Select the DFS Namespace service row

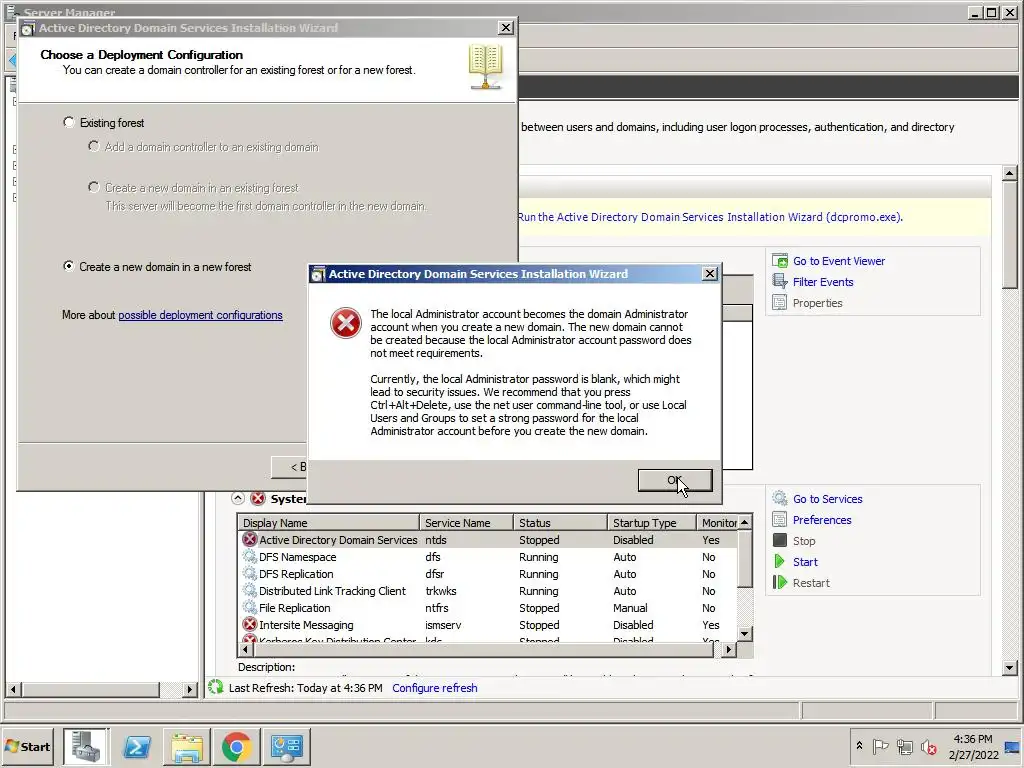coord(488,557)
